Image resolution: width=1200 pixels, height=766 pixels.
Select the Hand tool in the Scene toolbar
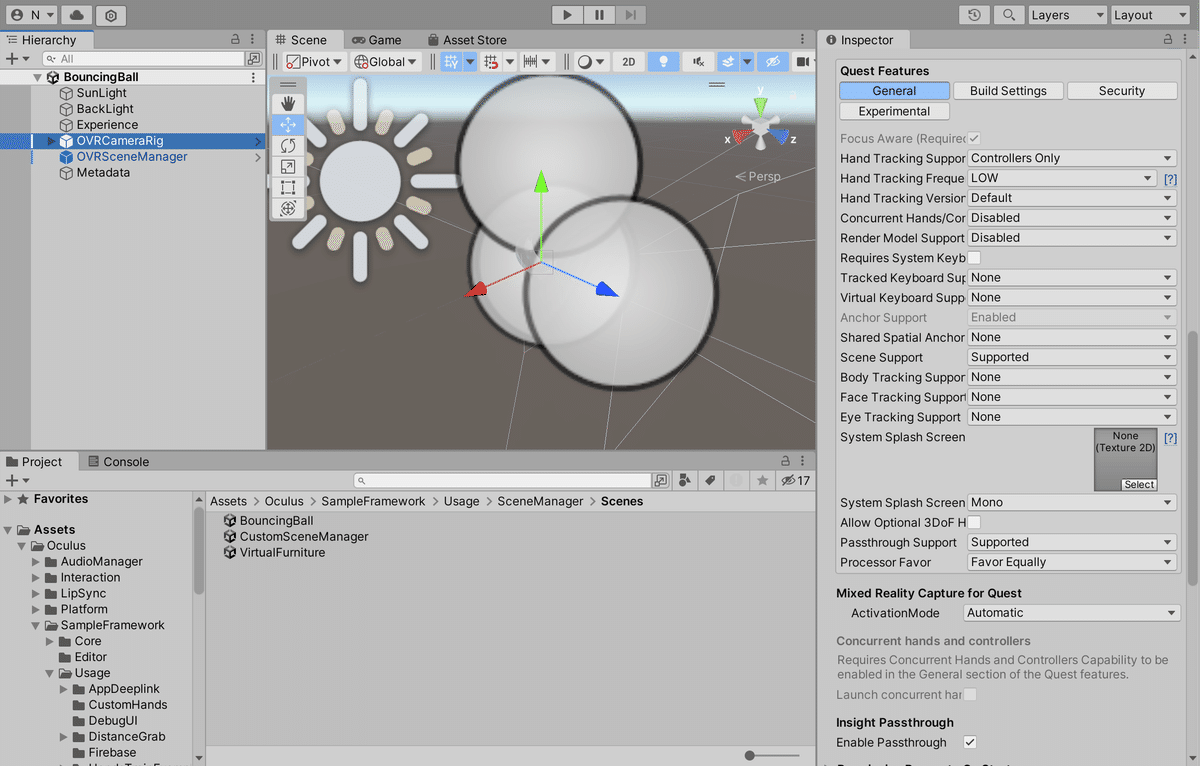point(289,101)
